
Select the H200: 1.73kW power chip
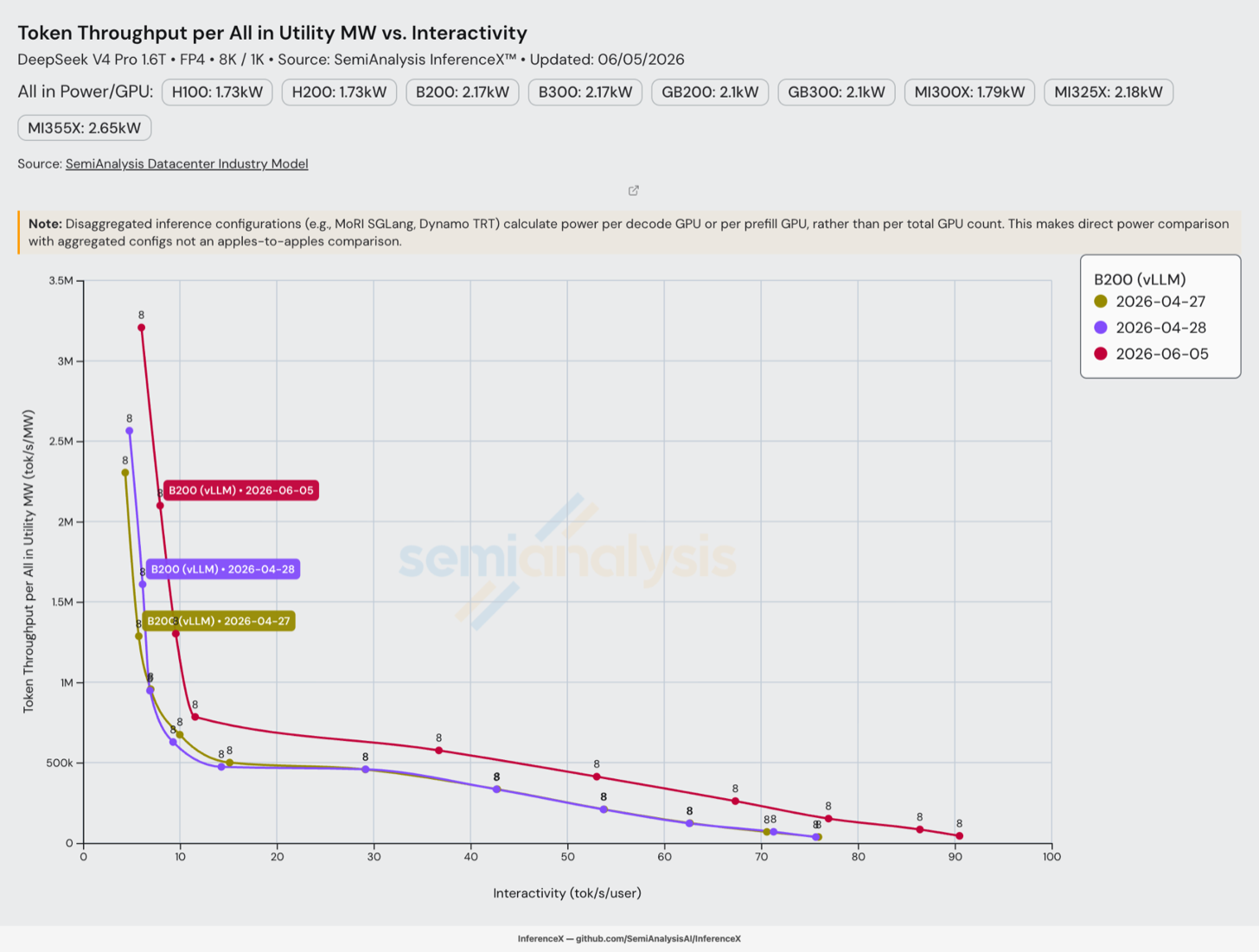[x=339, y=92]
